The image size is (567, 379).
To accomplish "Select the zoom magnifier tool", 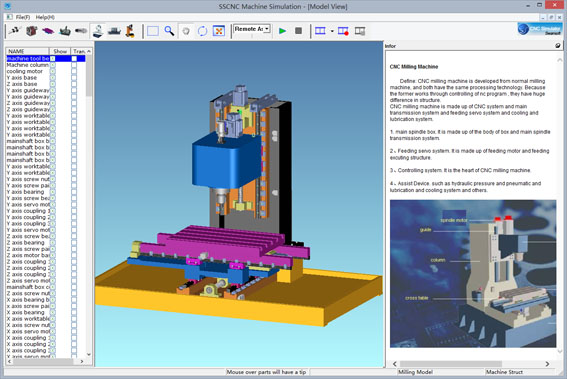I will coord(169,31).
